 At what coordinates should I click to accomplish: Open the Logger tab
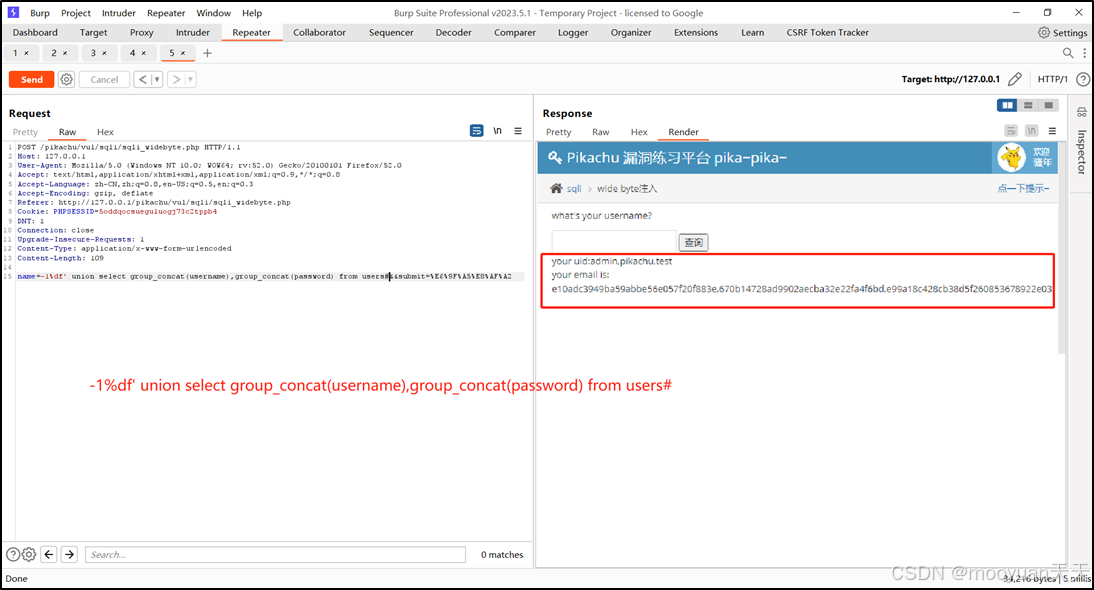(573, 33)
